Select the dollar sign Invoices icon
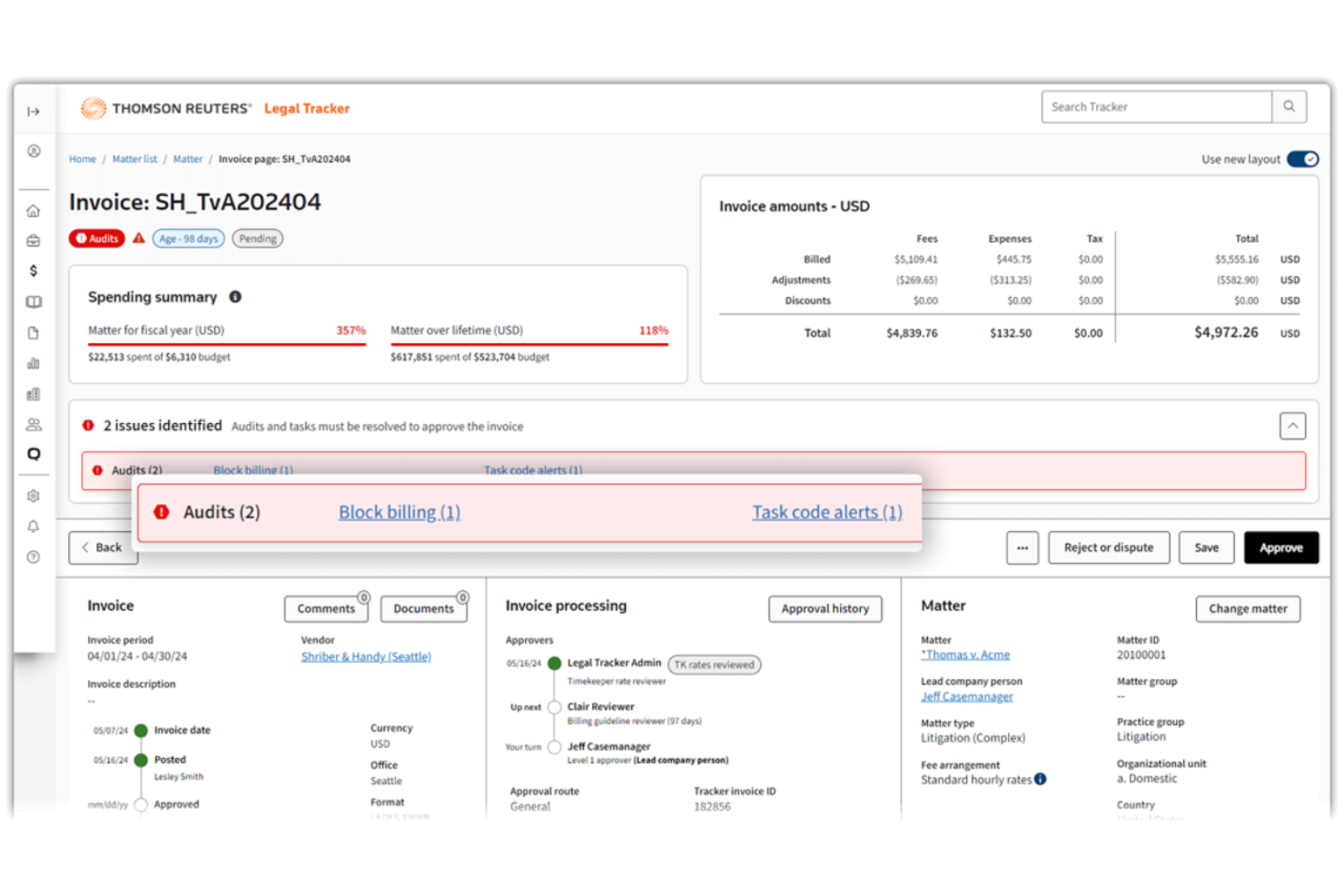The width and height of the screenshot is (1344, 896). pyautogui.click(x=34, y=271)
